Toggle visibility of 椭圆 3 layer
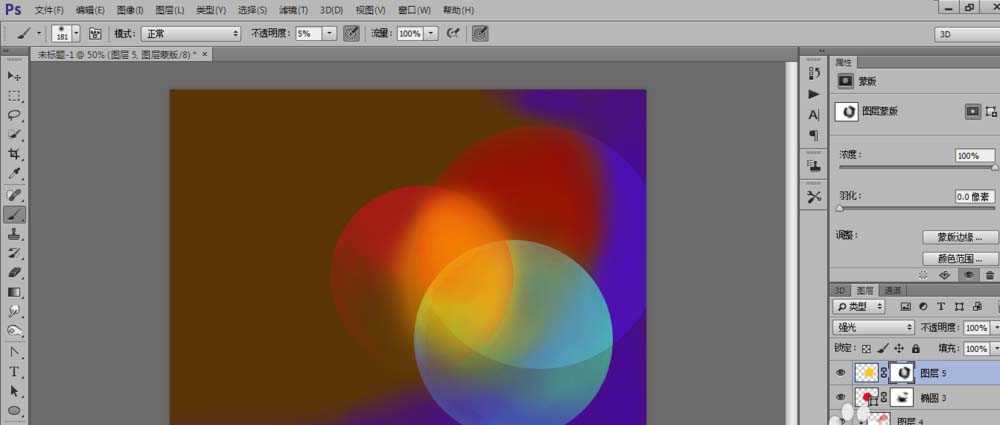This screenshot has width=1000, height=425. 839,398
